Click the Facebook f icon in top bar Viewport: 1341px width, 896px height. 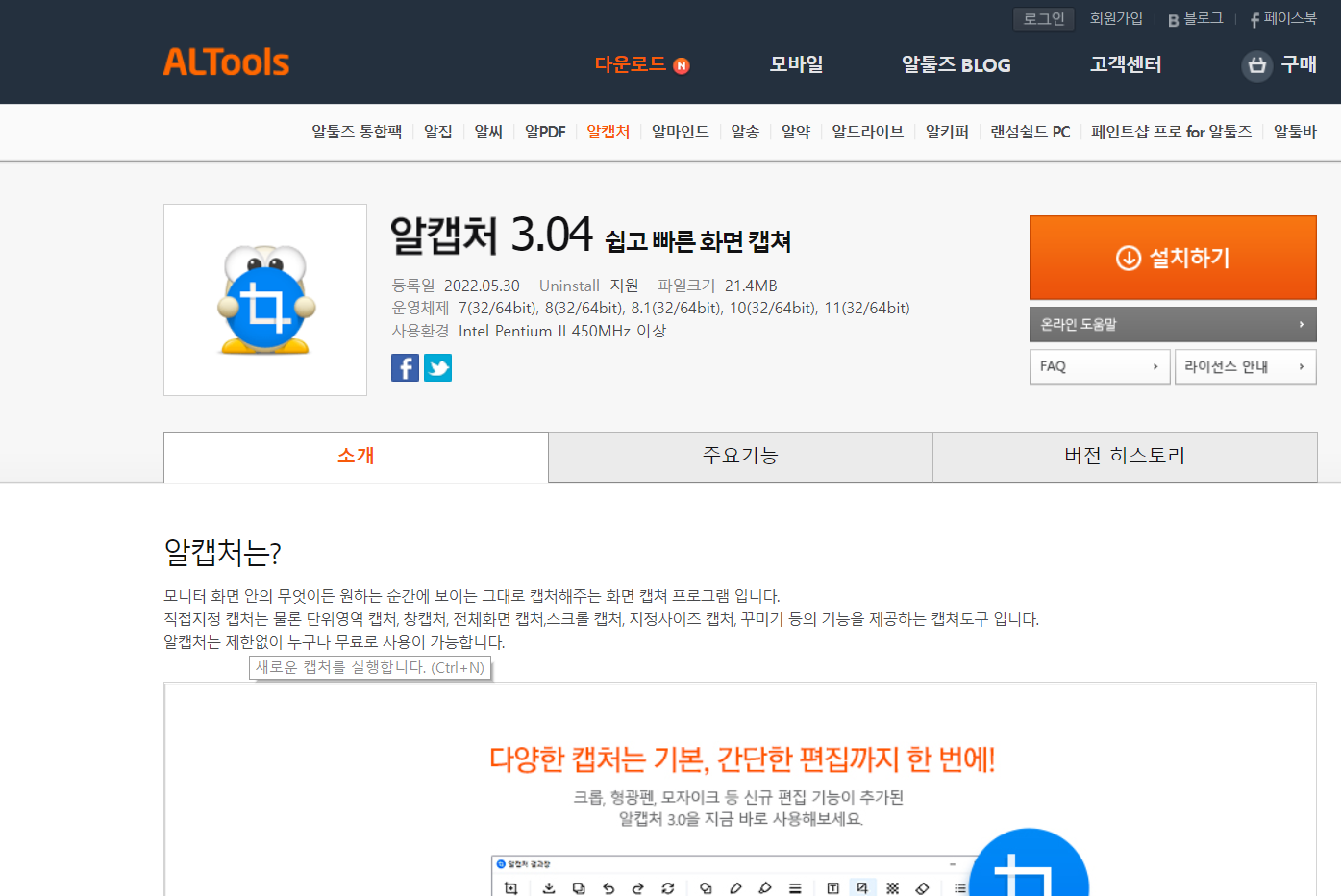(x=1254, y=20)
